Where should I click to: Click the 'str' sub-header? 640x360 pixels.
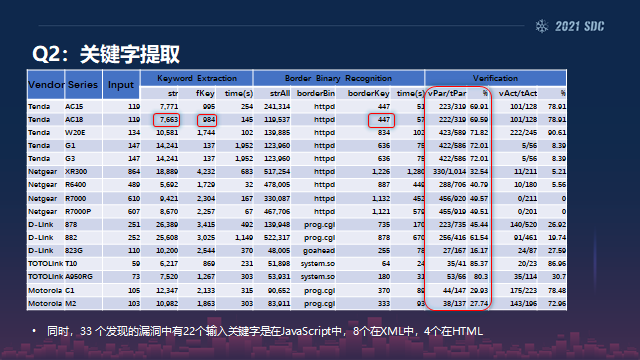(173, 93)
